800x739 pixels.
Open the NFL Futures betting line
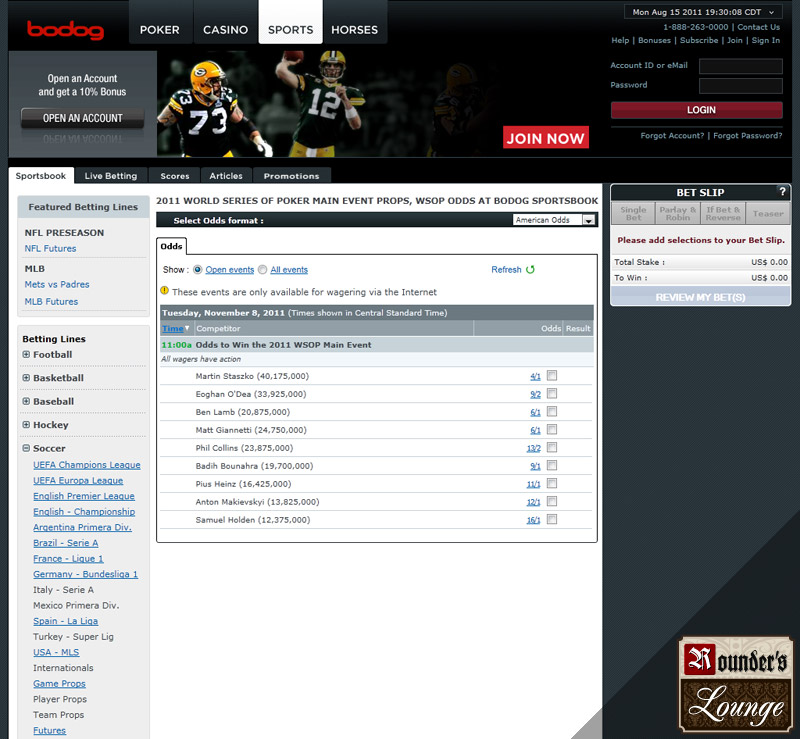tap(51, 249)
